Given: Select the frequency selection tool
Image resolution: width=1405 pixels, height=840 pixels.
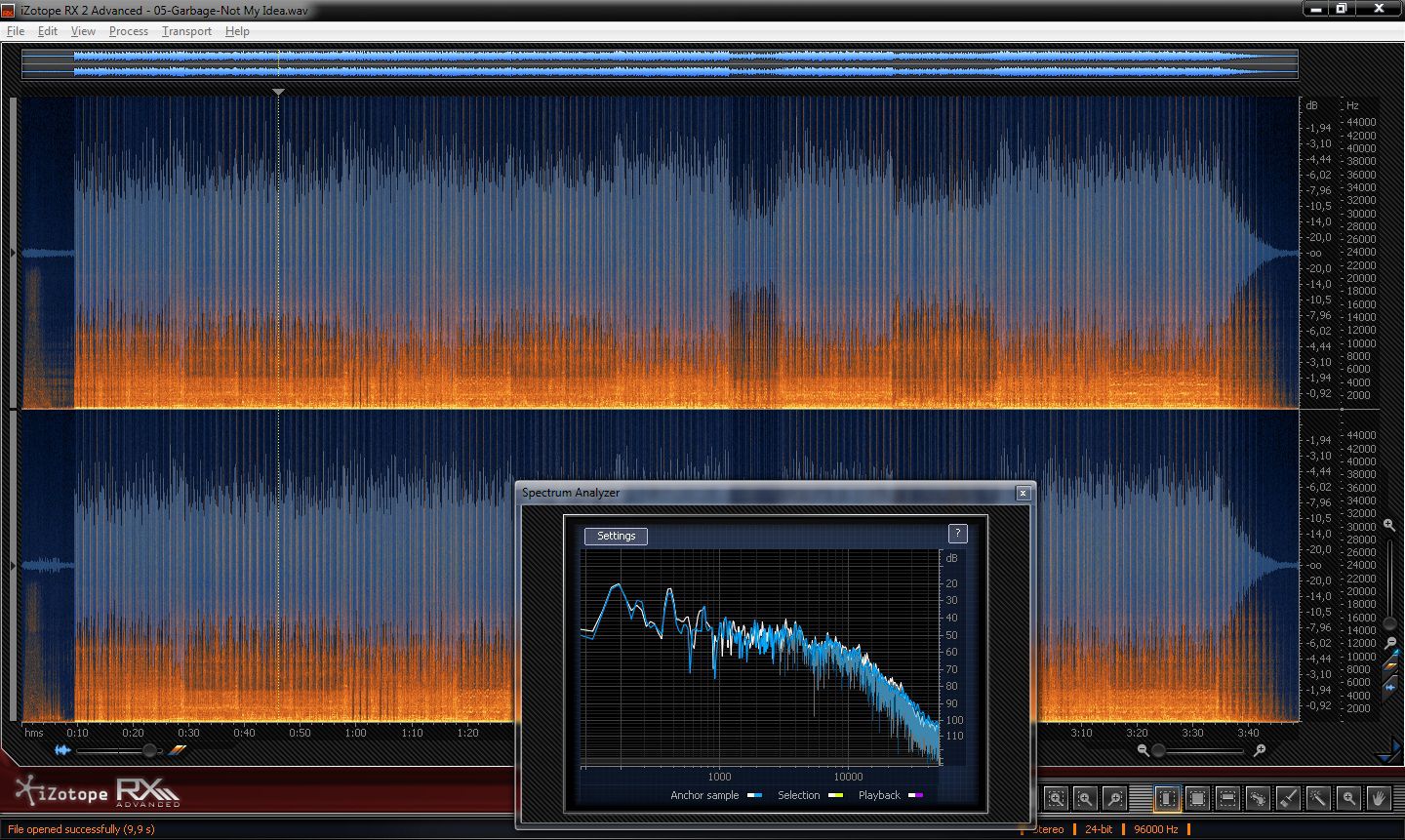Looking at the screenshot, I should pos(1228,798).
